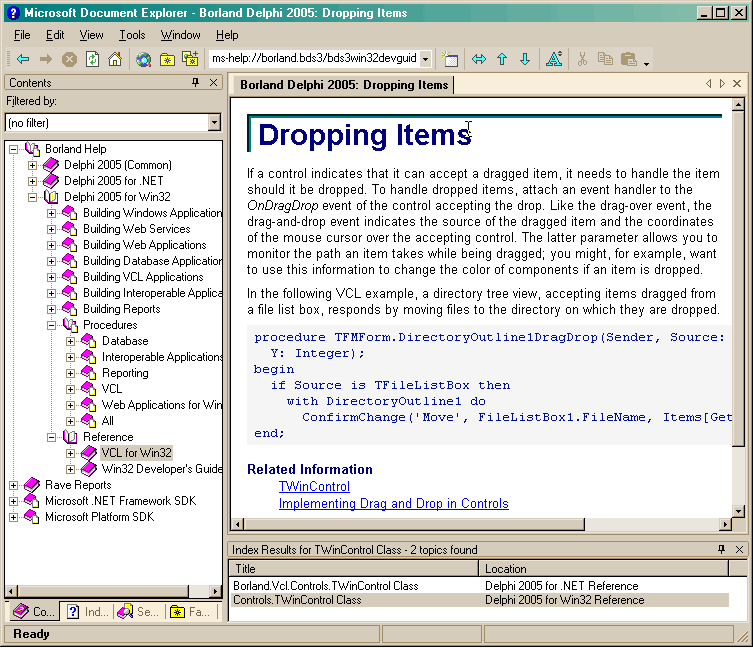Click the Font Size toolbar icon
Viewport: 753px width, 650px height.
click(x=554, y=59)
